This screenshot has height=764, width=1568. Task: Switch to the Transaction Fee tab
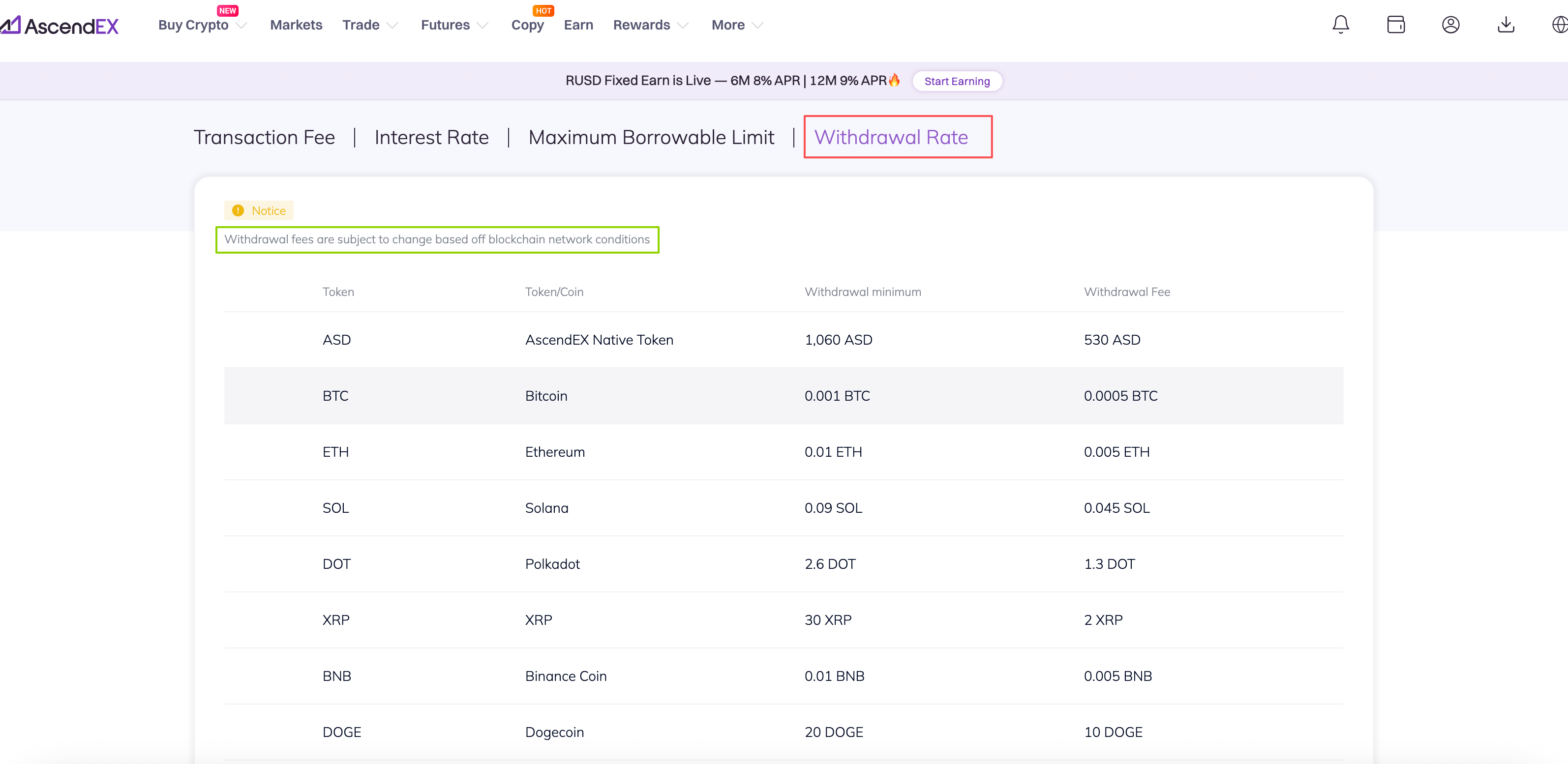(x=264, y=138)
